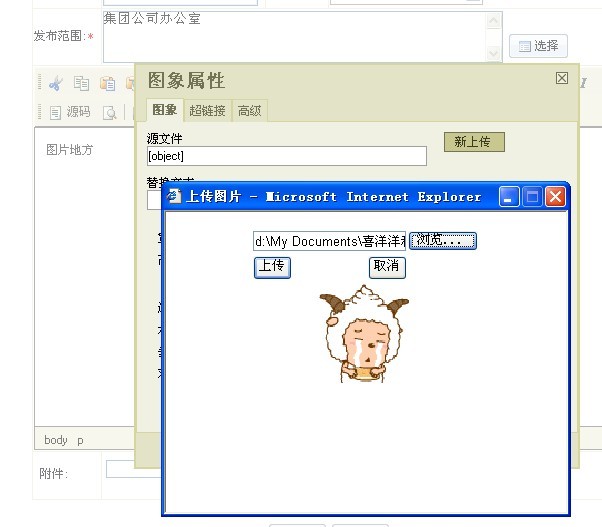This screenshot has width=602, height=527.
Task: Click the 选择 button for 发布范围
Action: [x=538, y=46]
